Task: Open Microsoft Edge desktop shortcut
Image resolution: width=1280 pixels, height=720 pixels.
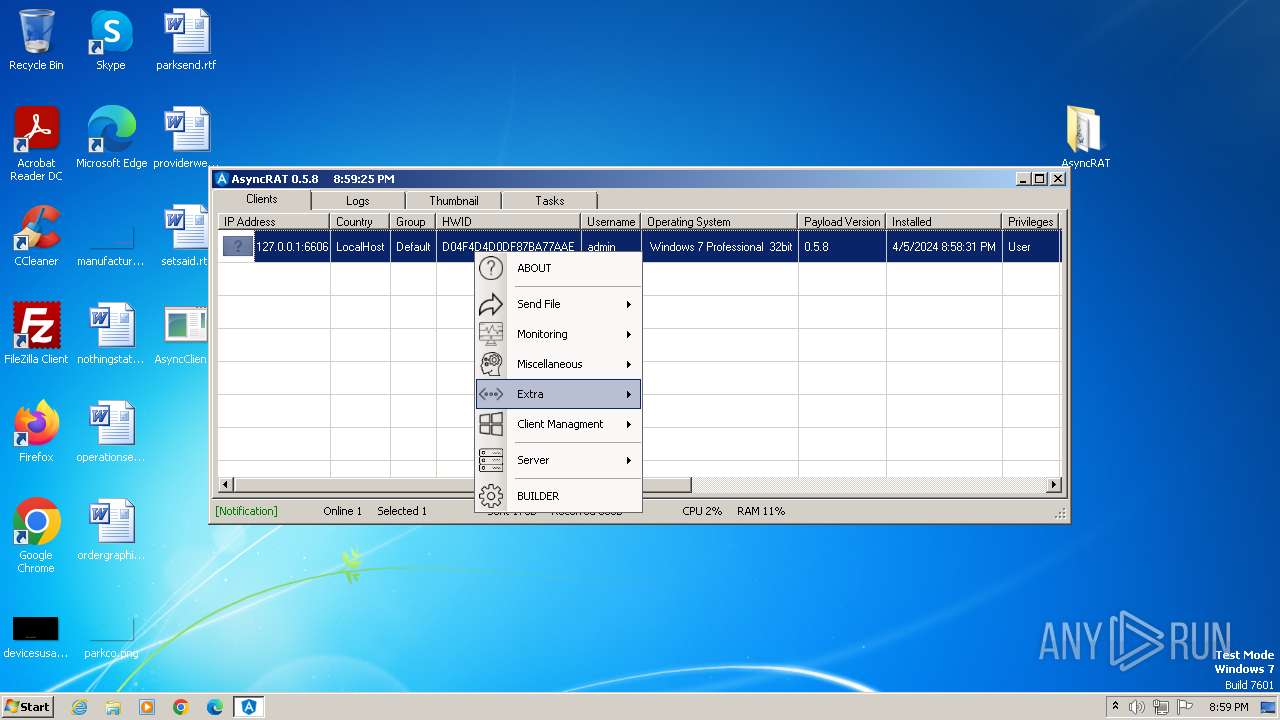Action: [x=111, y=139]
